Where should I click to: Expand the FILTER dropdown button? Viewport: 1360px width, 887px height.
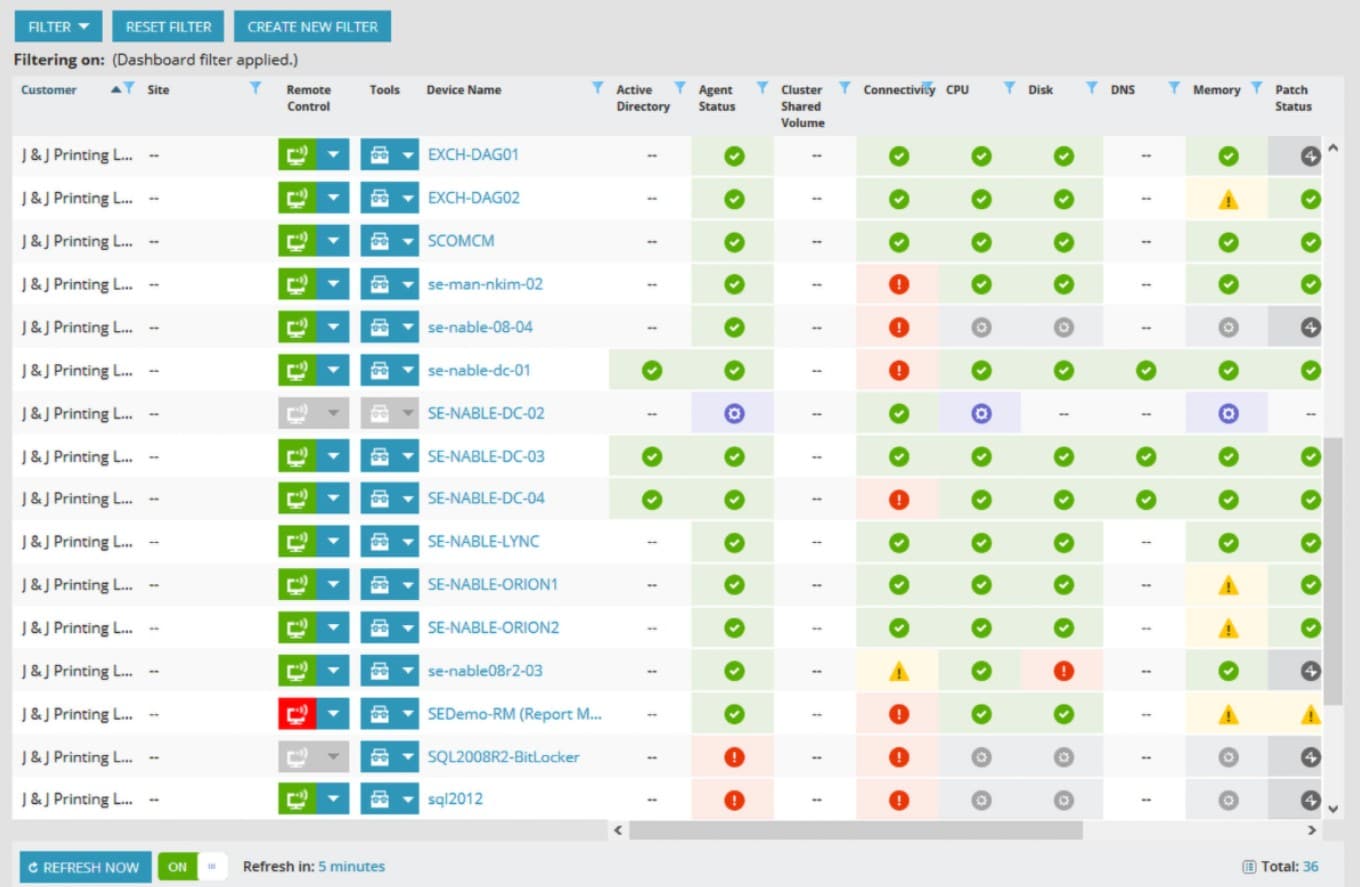click(x=59, y=27)
